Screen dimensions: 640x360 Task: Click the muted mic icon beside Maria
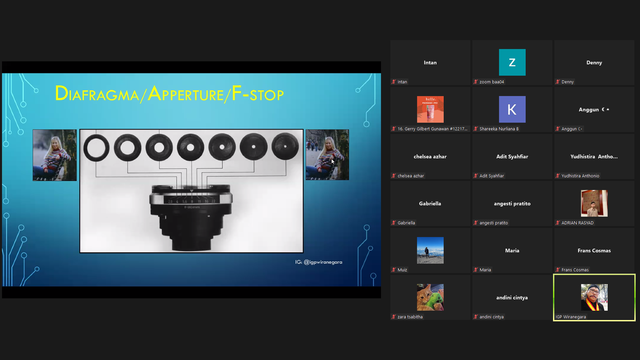476,269
